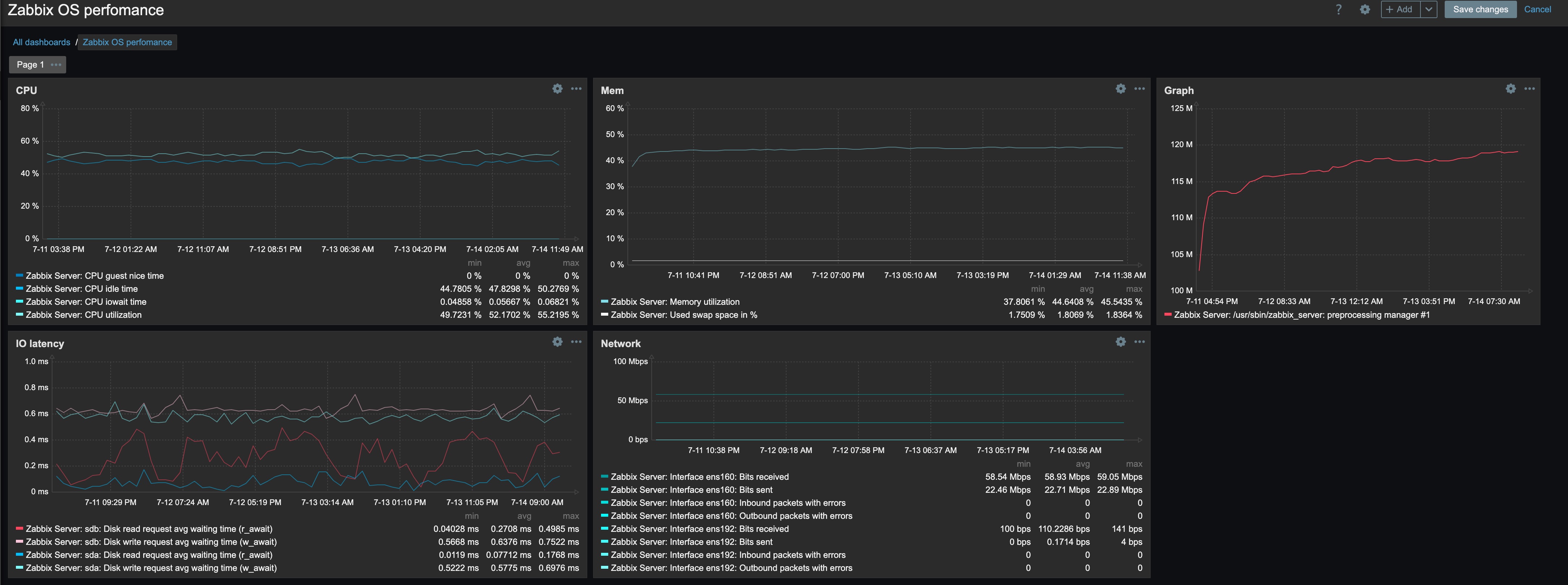Edit the IO latency widget gear icon
1568x585 pixels.
click(557, 342)
